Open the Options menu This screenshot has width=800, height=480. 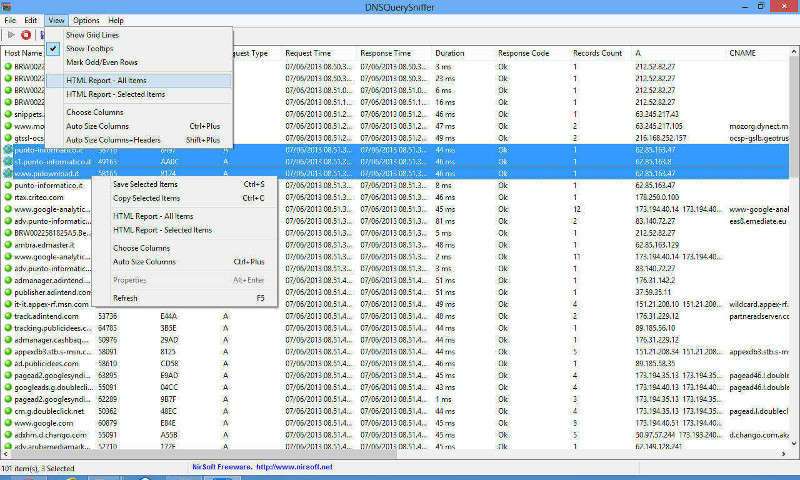click(x=86, y=20)
